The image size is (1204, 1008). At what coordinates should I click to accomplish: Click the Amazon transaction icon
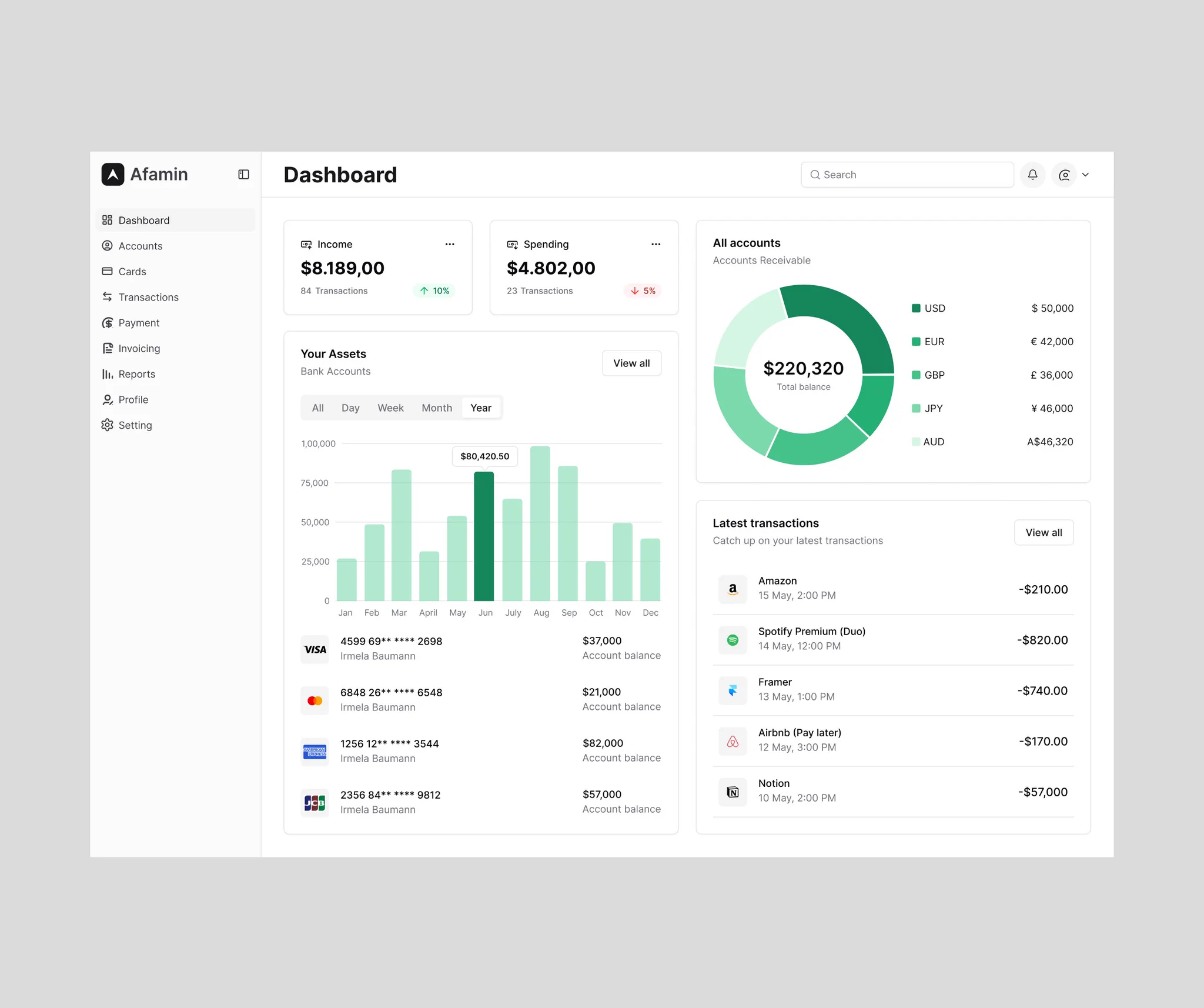(x=733, y=589)
